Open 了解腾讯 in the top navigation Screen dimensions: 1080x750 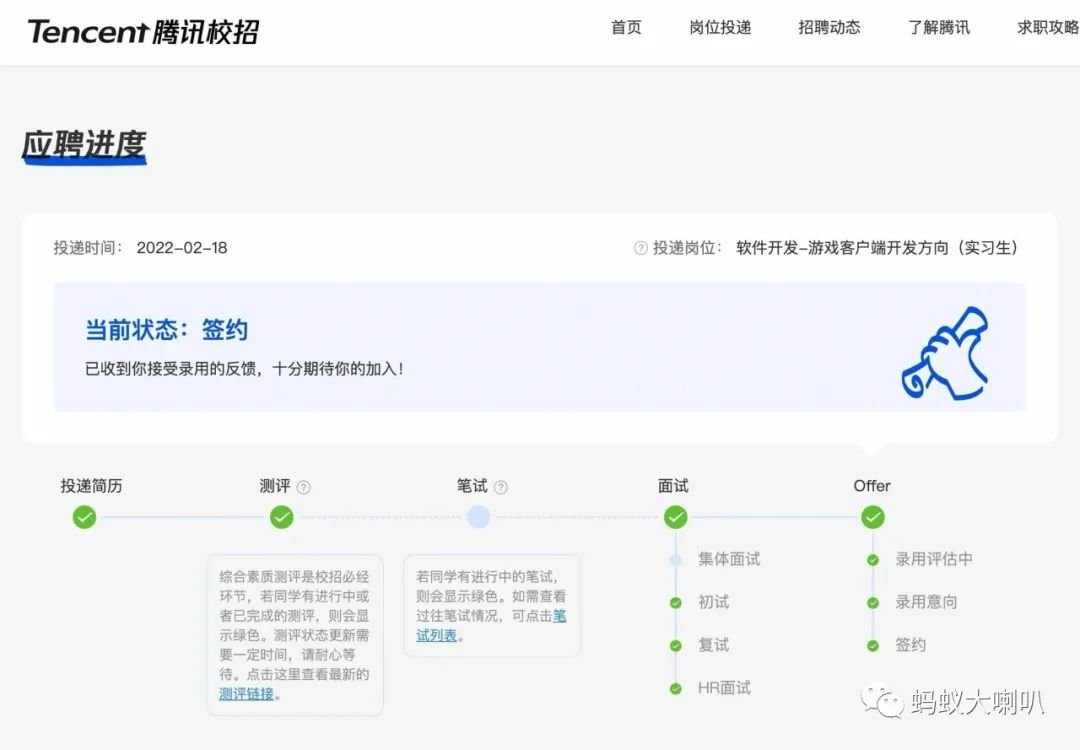click(x=939, y=27)
